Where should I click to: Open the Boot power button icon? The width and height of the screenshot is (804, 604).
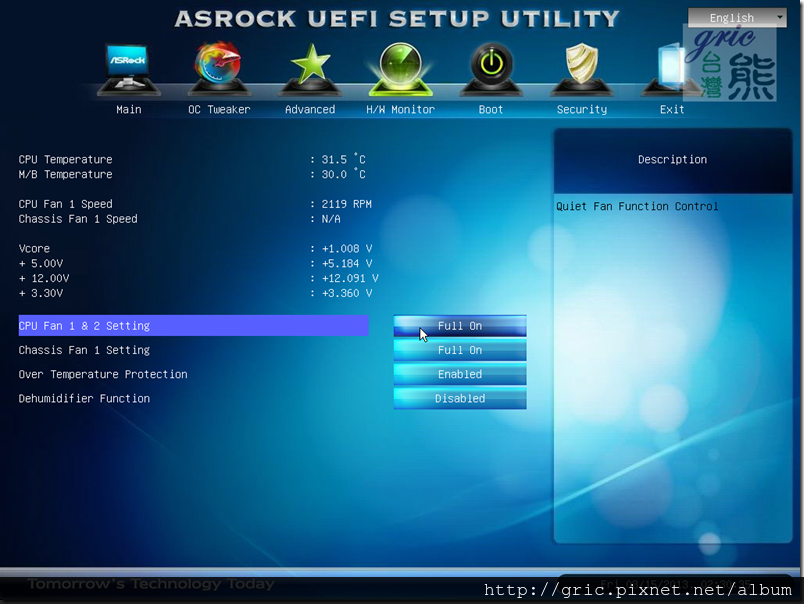(491, 69)
